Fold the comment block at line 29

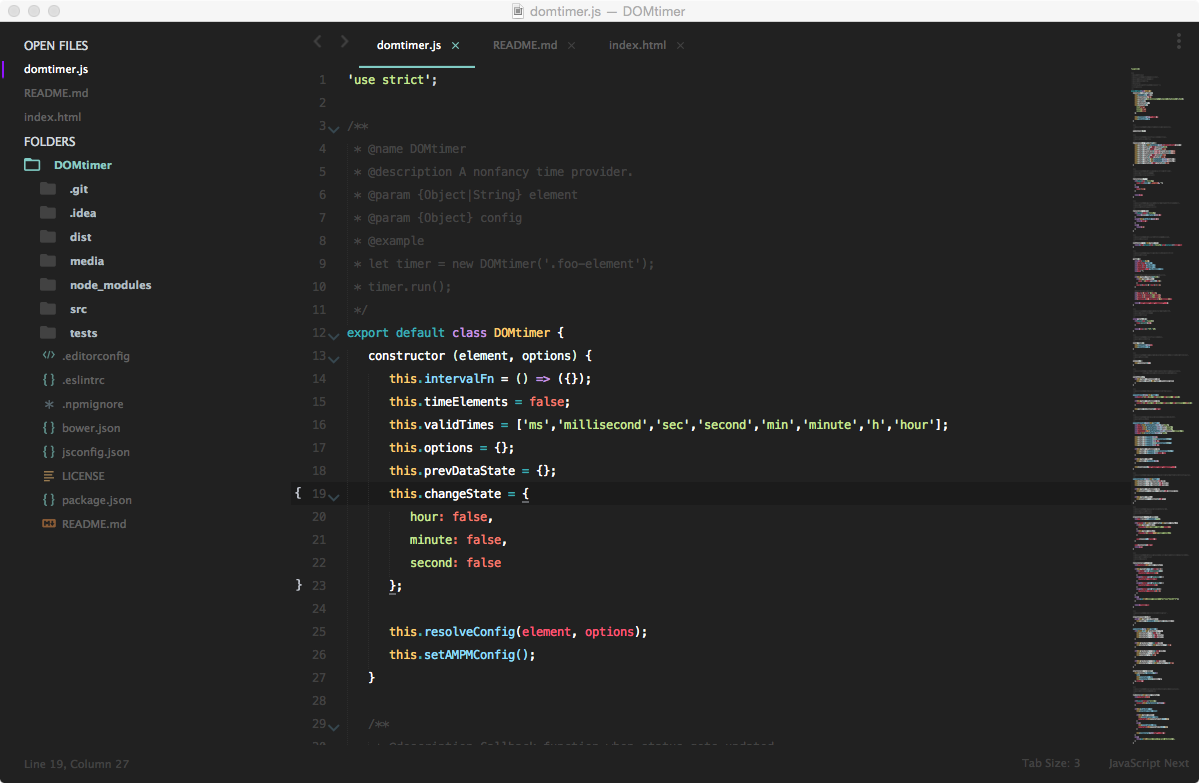[x=334, y=726]
